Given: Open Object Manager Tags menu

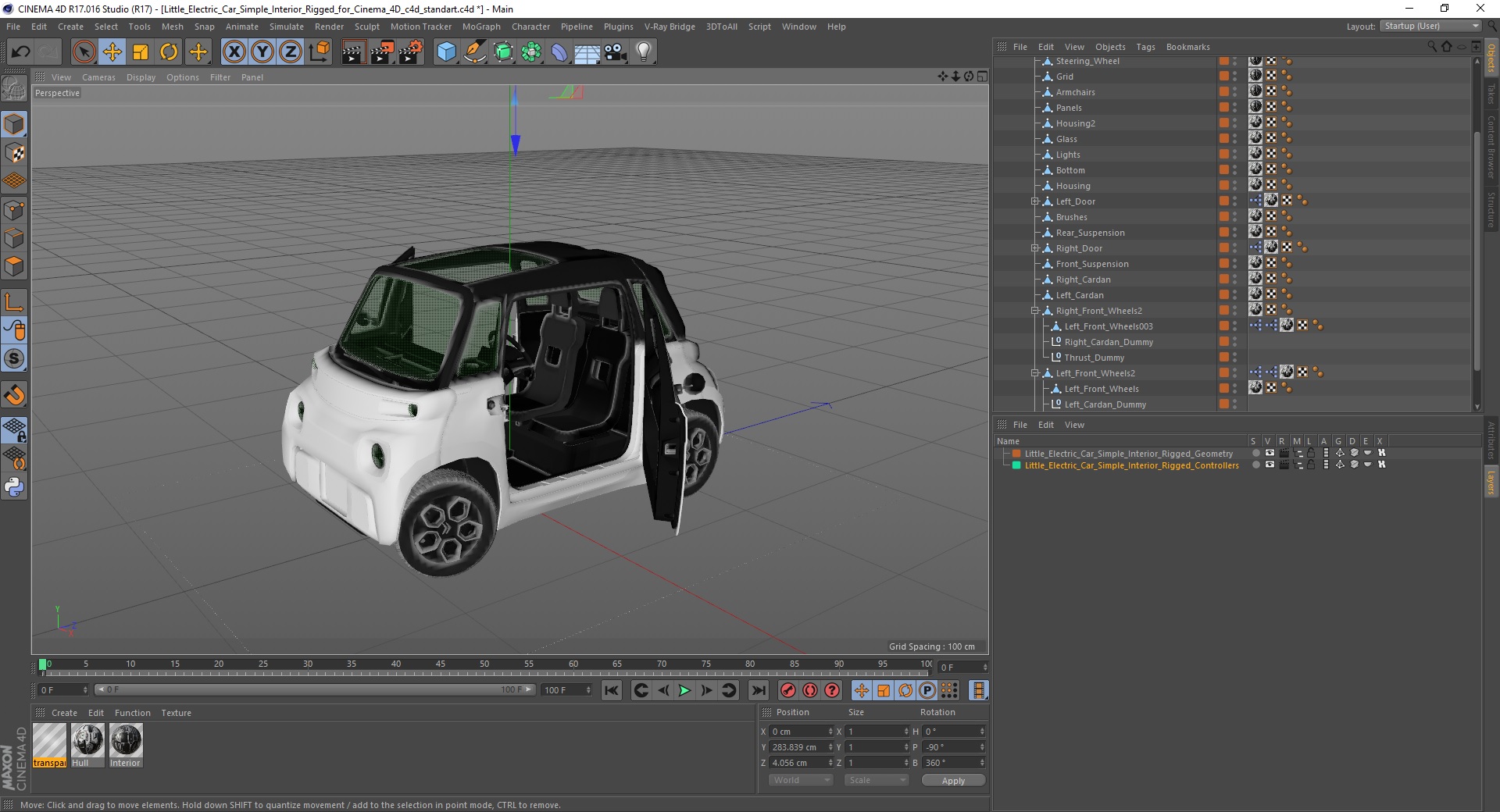Looking at the screenshot, I should coord(1145,47).
